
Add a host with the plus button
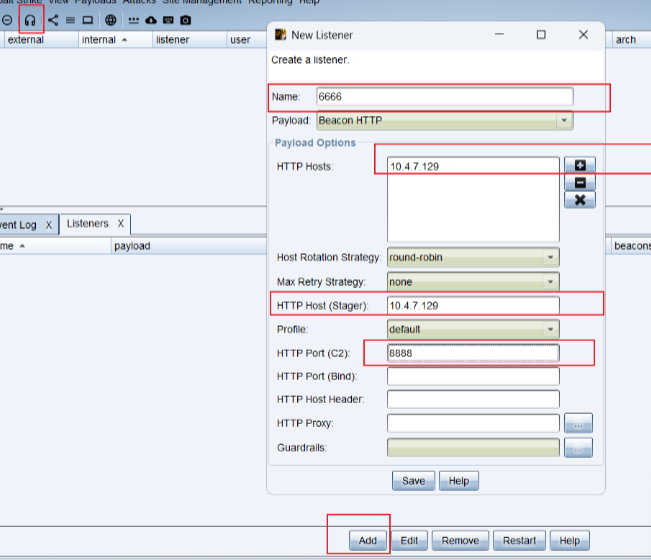tap(580, 165)
